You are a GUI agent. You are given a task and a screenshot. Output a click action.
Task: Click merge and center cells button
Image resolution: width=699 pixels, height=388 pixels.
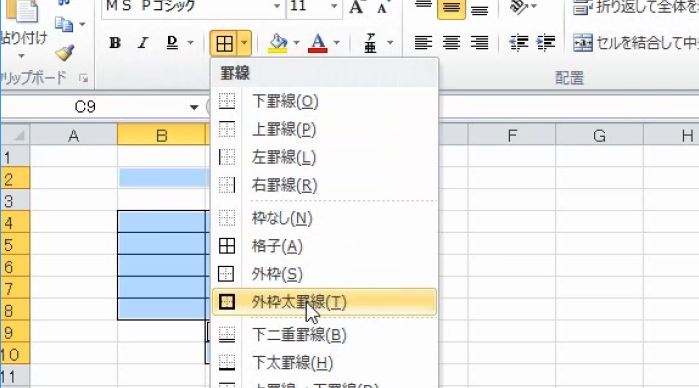635,43
